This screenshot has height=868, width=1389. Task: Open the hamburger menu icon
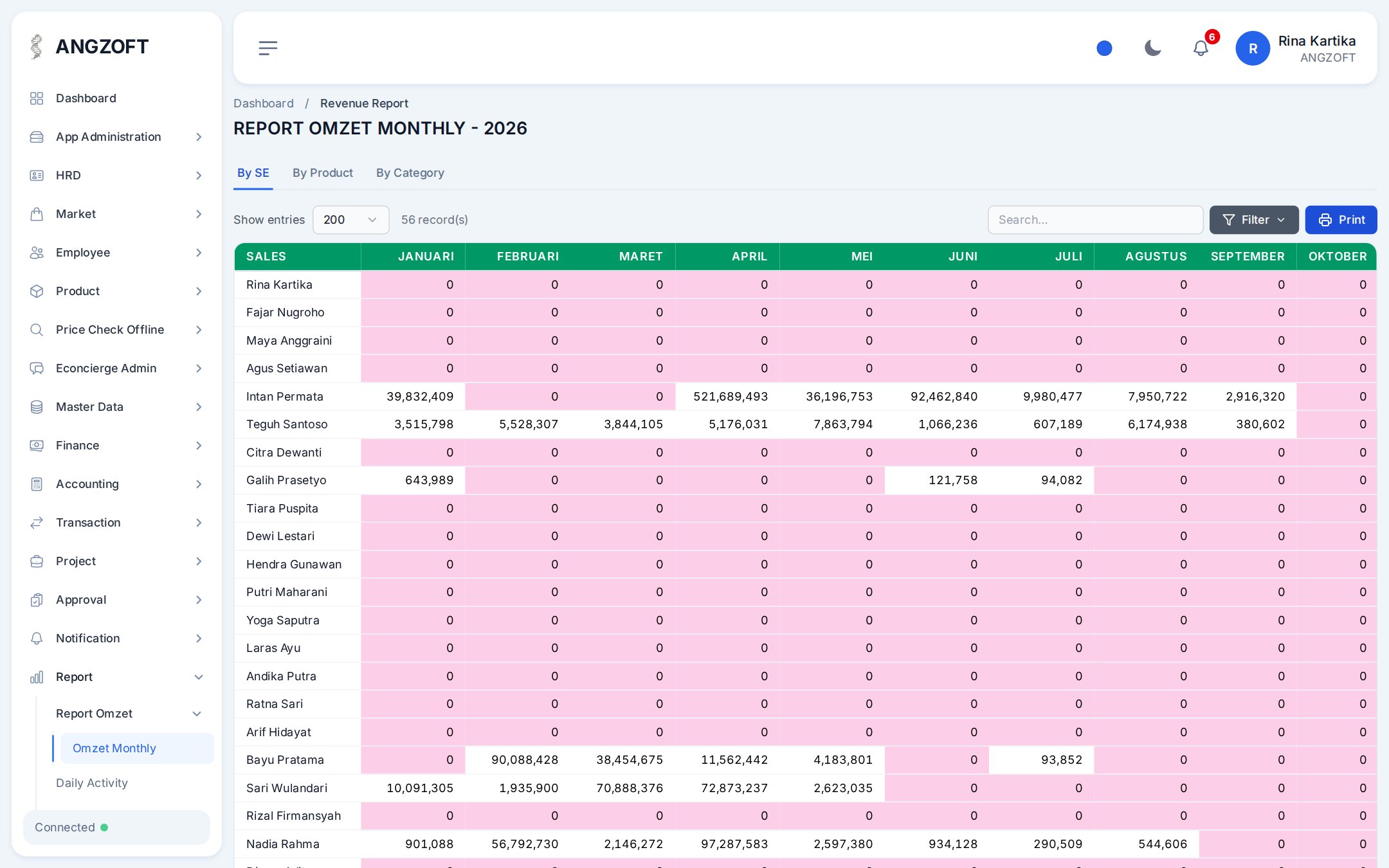point(268,48)
